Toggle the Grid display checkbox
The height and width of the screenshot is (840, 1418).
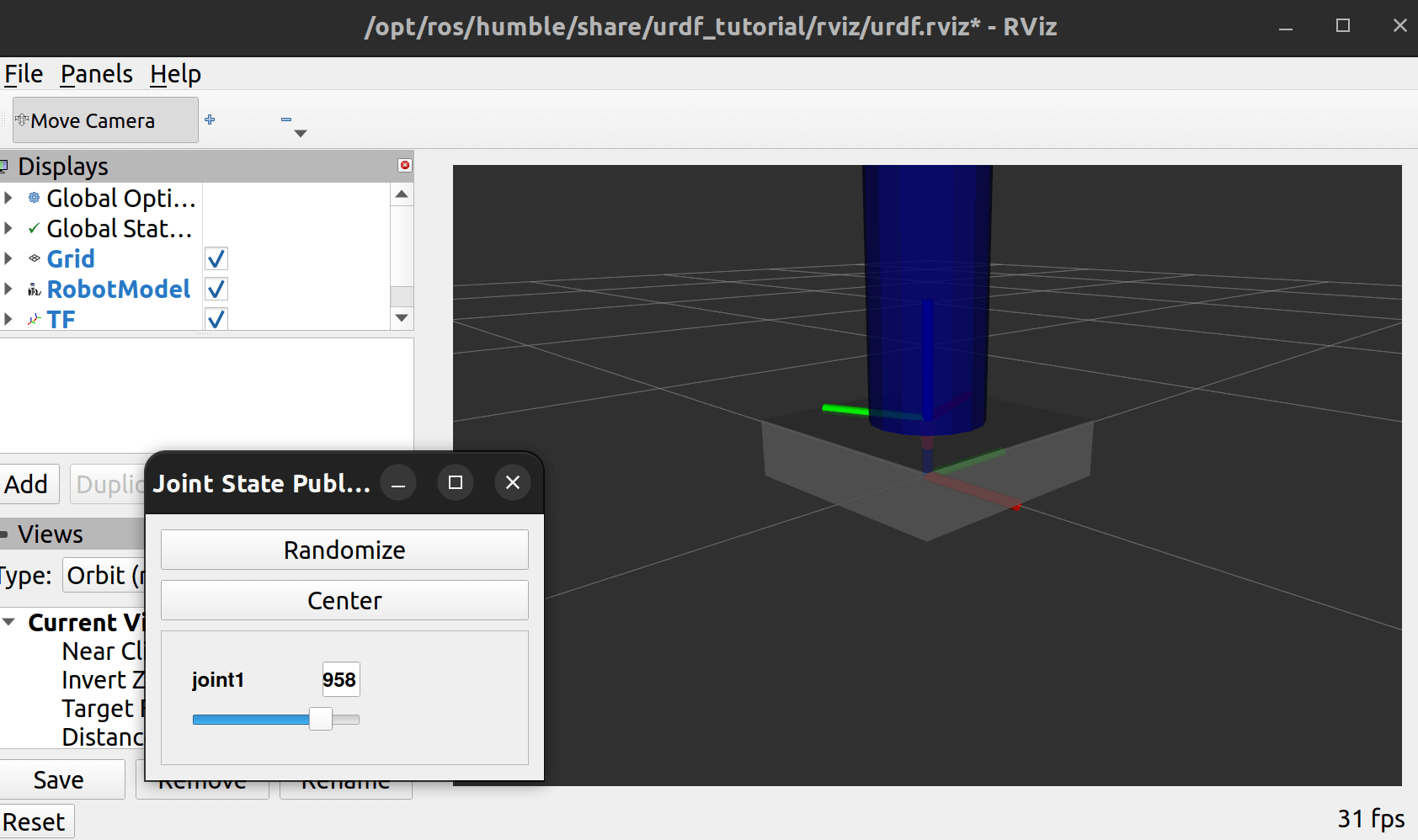click(x=216, y=258)
